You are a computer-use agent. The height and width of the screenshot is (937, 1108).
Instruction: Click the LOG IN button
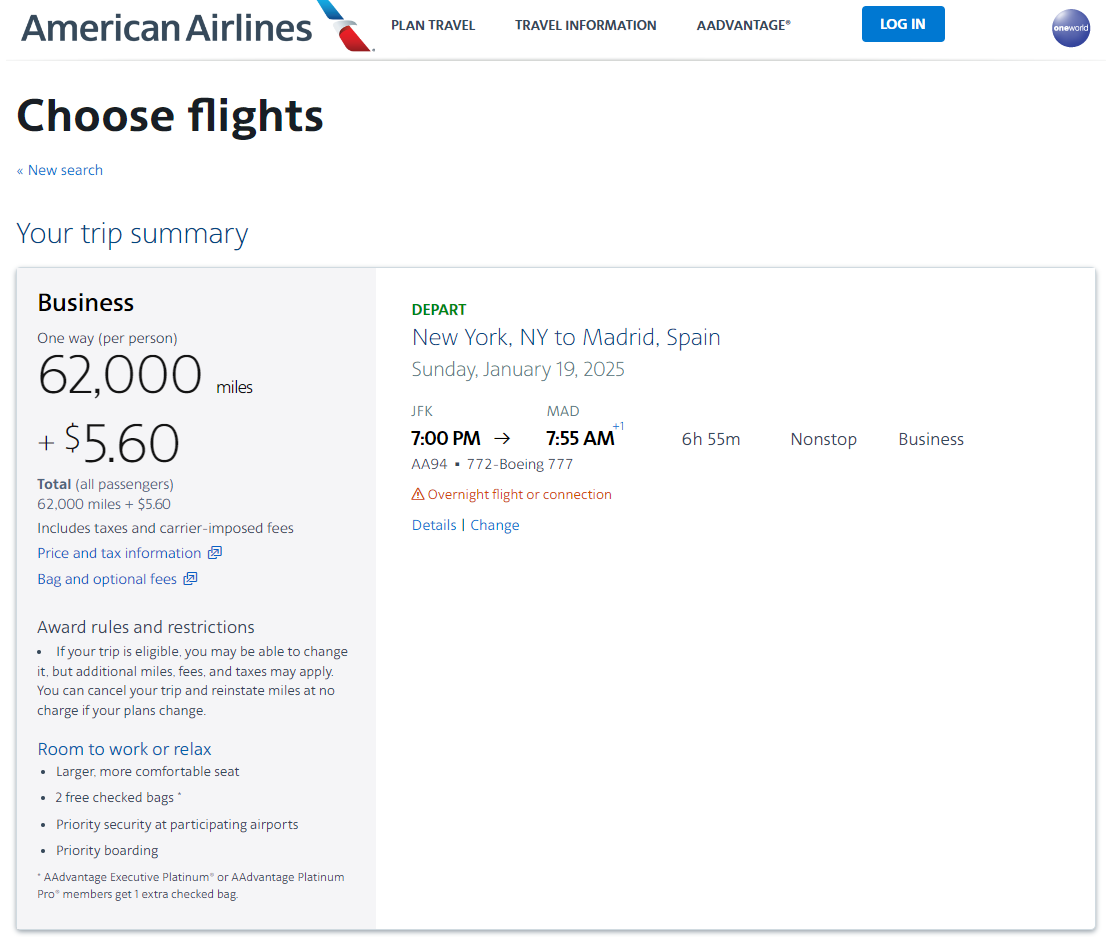coord(903,24)
